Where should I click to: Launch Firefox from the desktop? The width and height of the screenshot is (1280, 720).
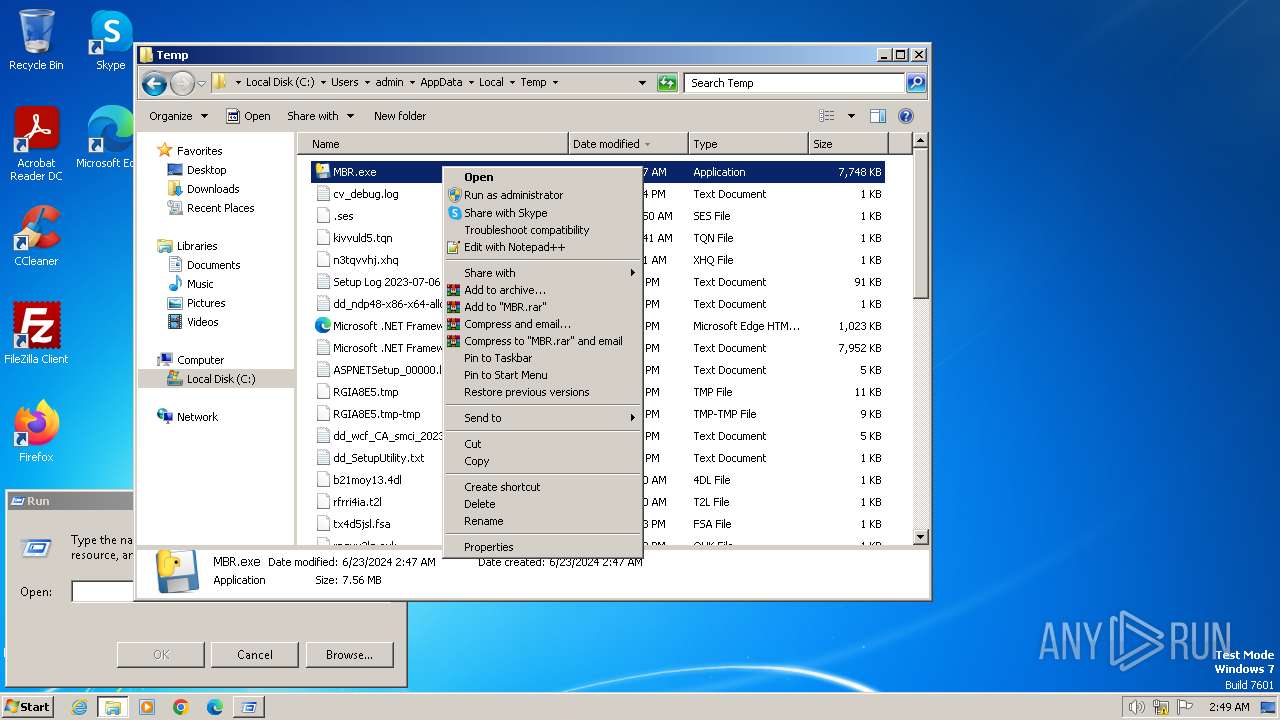[36, 432]
